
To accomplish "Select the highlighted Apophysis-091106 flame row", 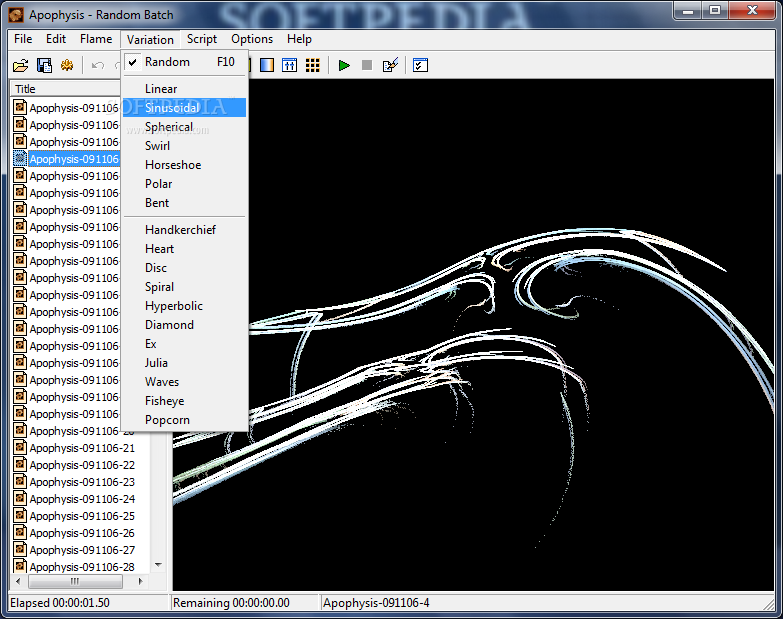I will coord(74,159).
